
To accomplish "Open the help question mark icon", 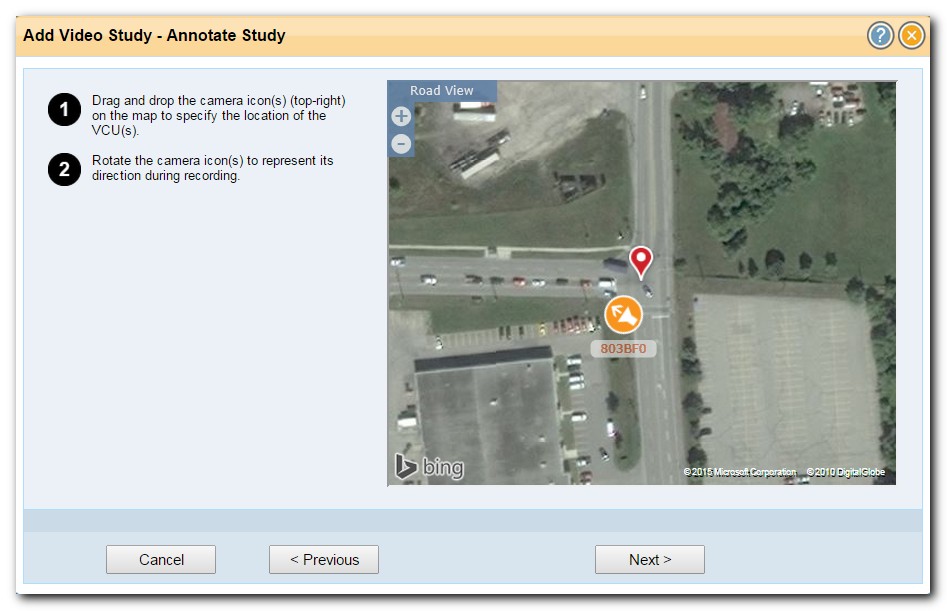I will pos(879,35).
